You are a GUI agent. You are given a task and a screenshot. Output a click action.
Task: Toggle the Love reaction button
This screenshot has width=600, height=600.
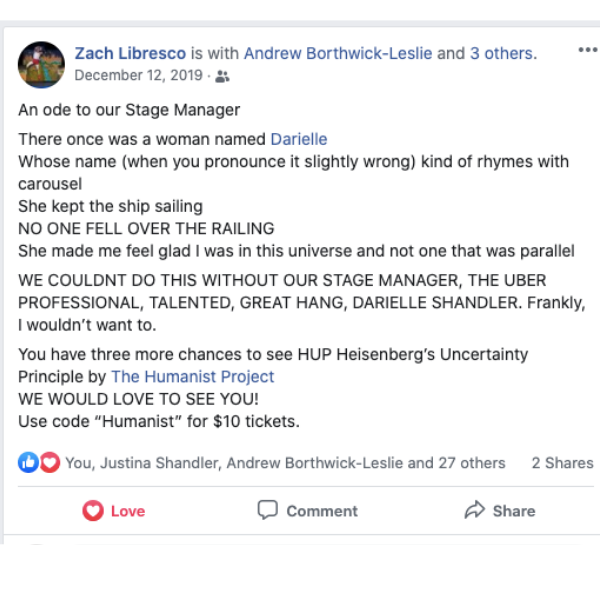coord(114,511)
